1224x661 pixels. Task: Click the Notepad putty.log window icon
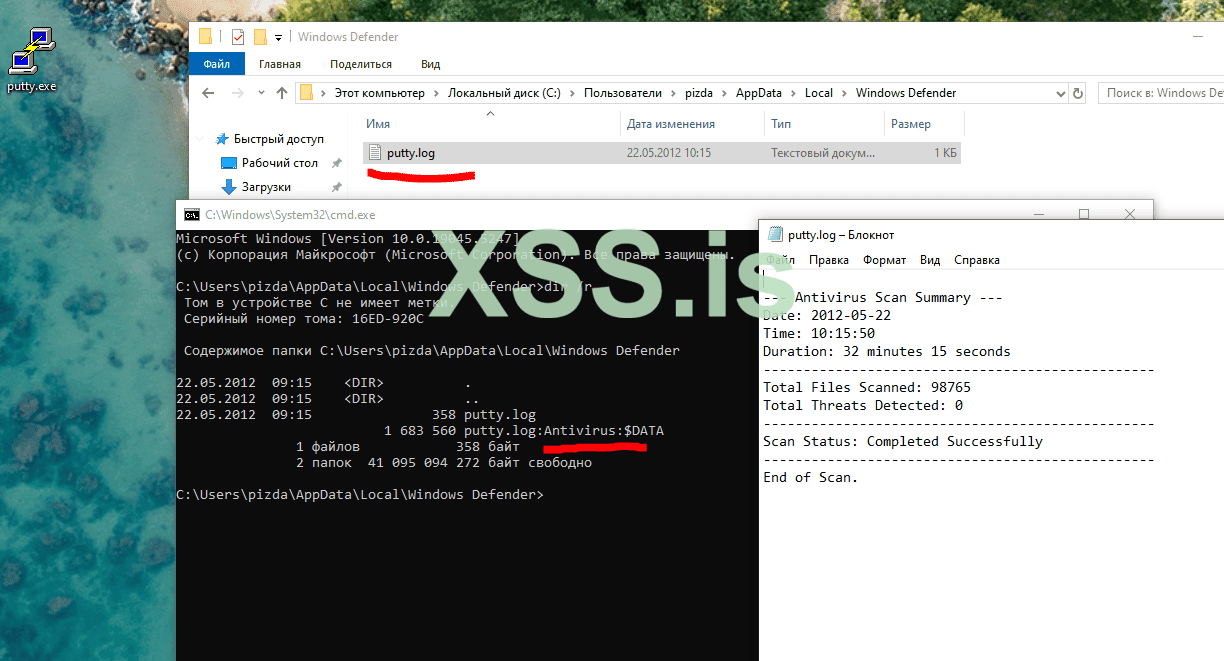(x=774, y=235)
